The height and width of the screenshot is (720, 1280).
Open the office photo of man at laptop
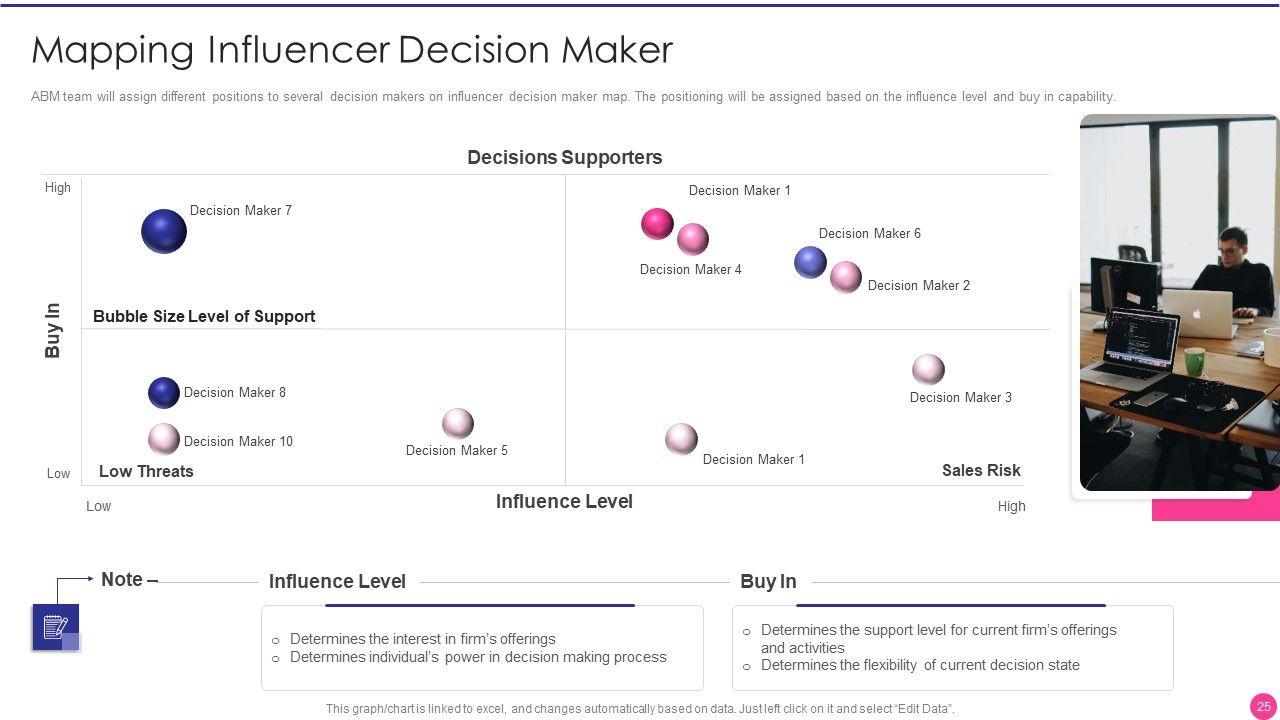1179,301
